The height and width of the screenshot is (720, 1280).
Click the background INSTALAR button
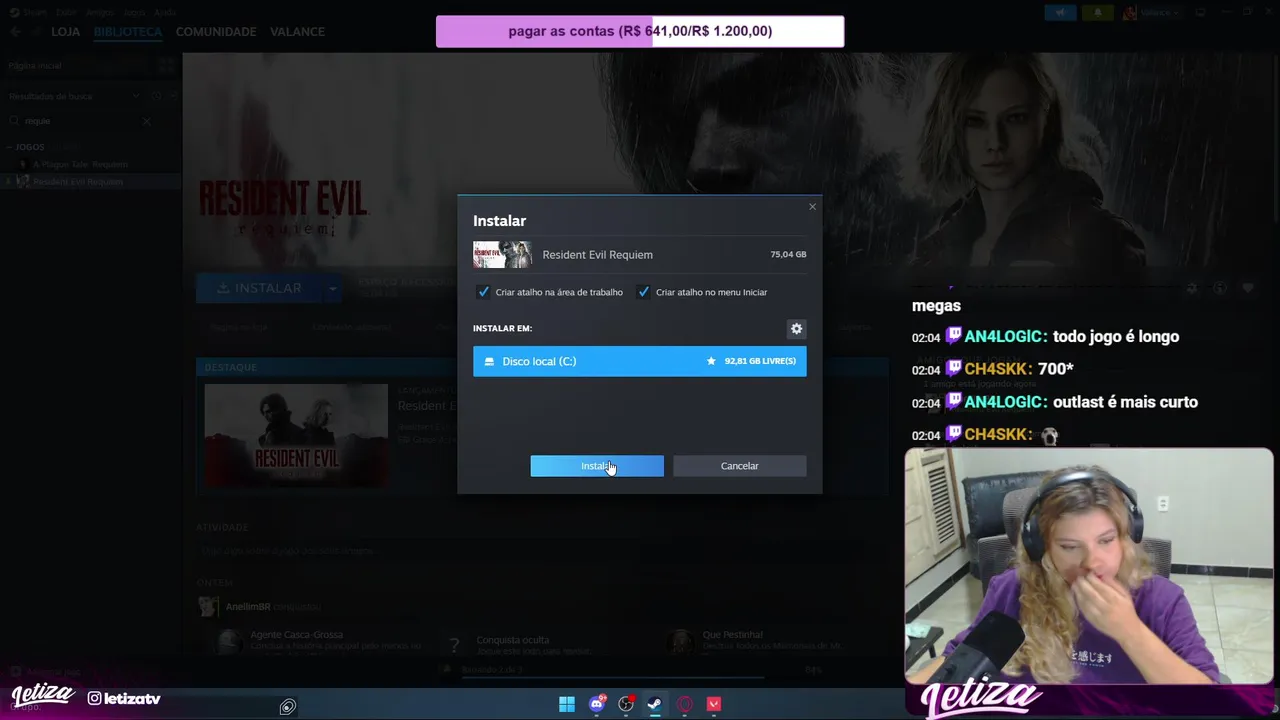coord(258,288)
